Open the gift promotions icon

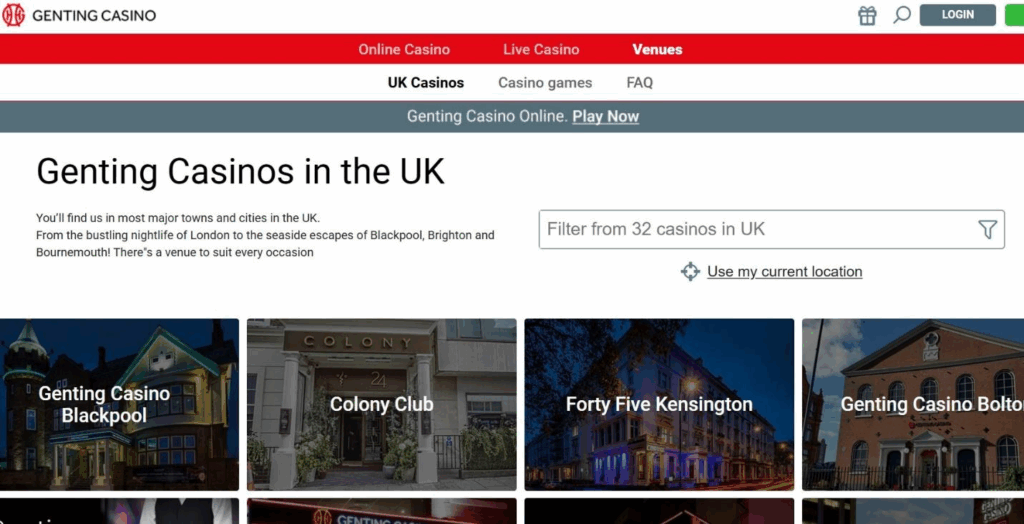[x=867, y=15]
